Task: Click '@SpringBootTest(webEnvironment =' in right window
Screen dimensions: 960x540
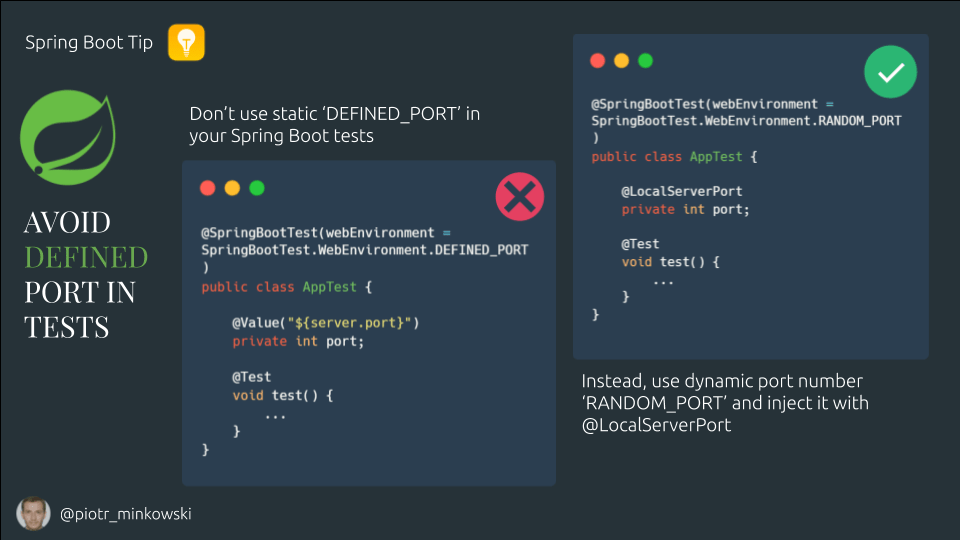Action: pyautogui.click(x=712, y=104)
